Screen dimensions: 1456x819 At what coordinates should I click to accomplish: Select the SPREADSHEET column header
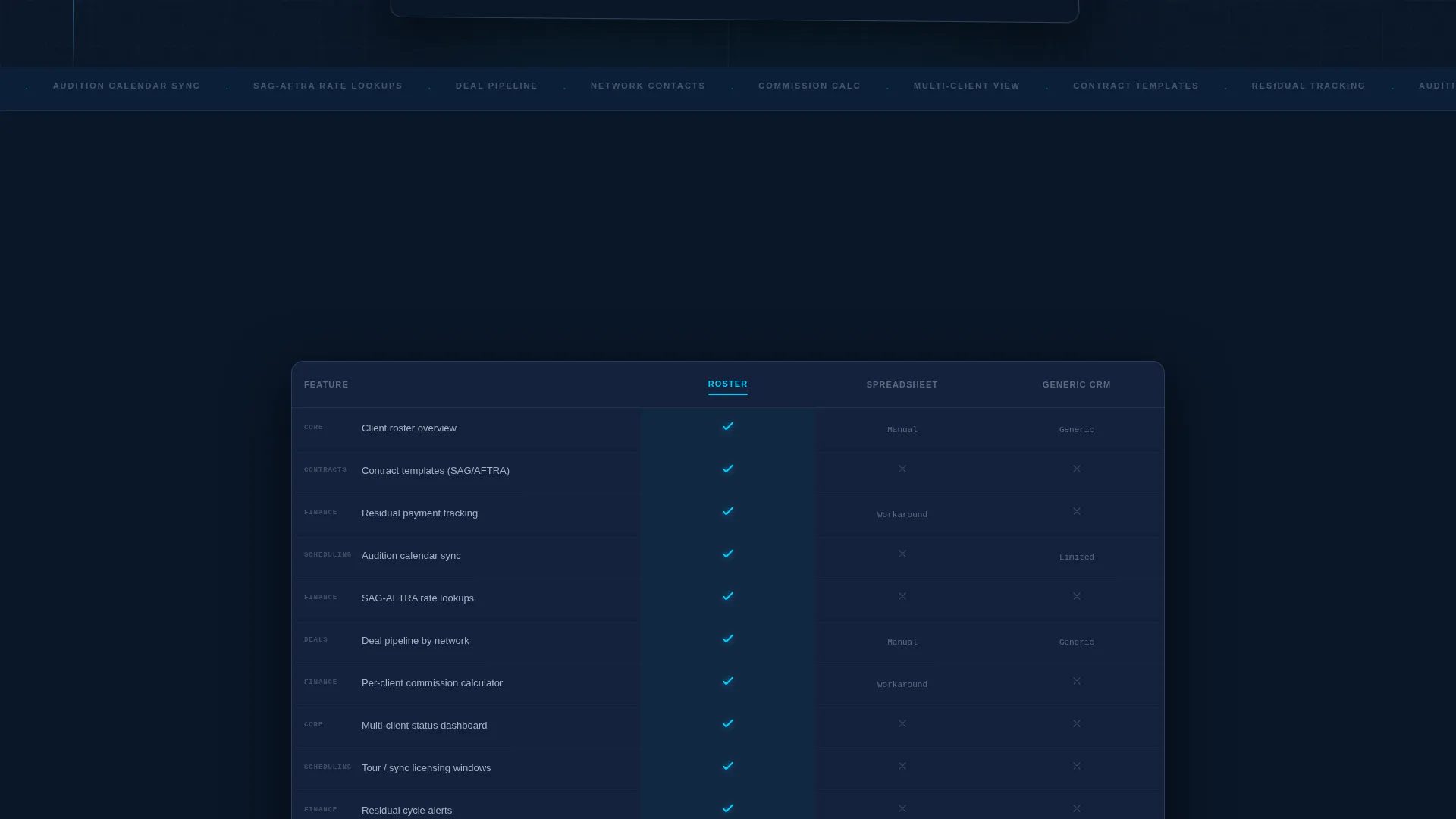pyautogui.click(x=902, y=384)
